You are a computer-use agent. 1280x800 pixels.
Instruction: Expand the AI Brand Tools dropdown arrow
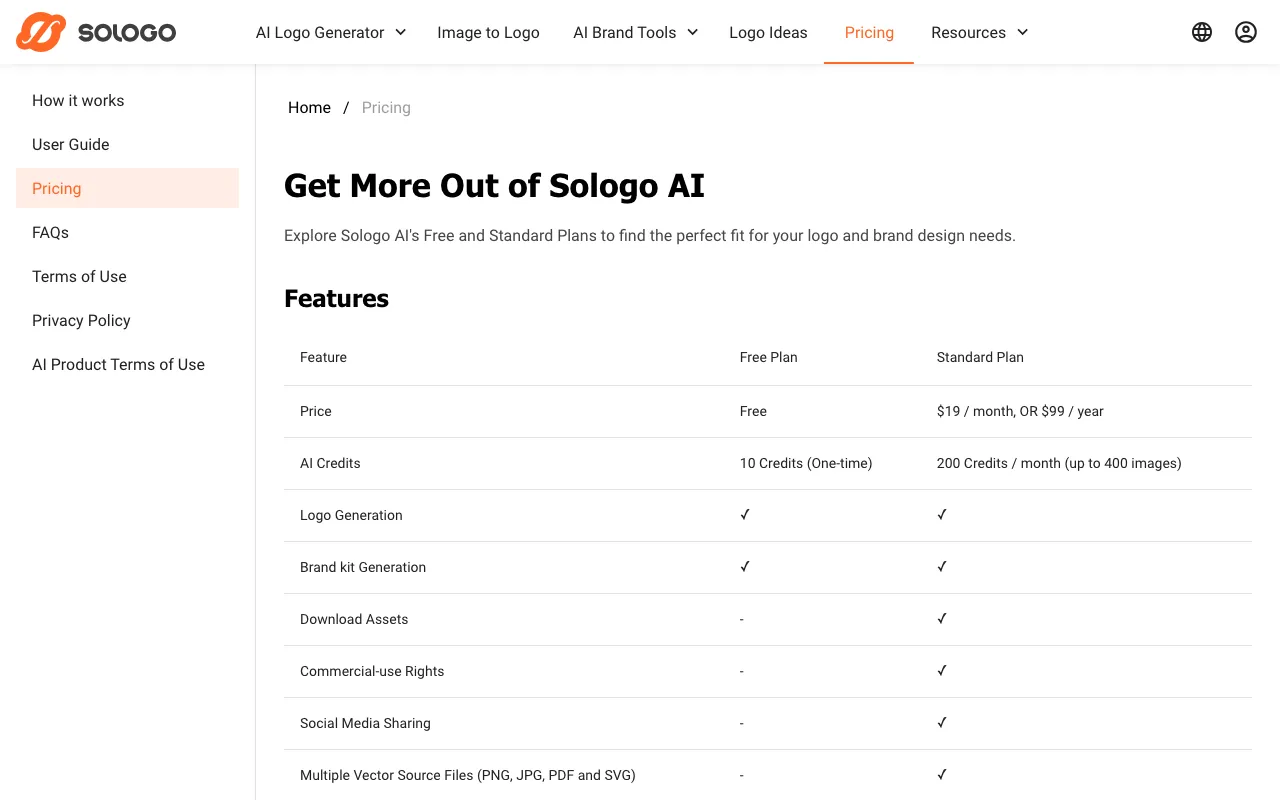tap(692, 32)
